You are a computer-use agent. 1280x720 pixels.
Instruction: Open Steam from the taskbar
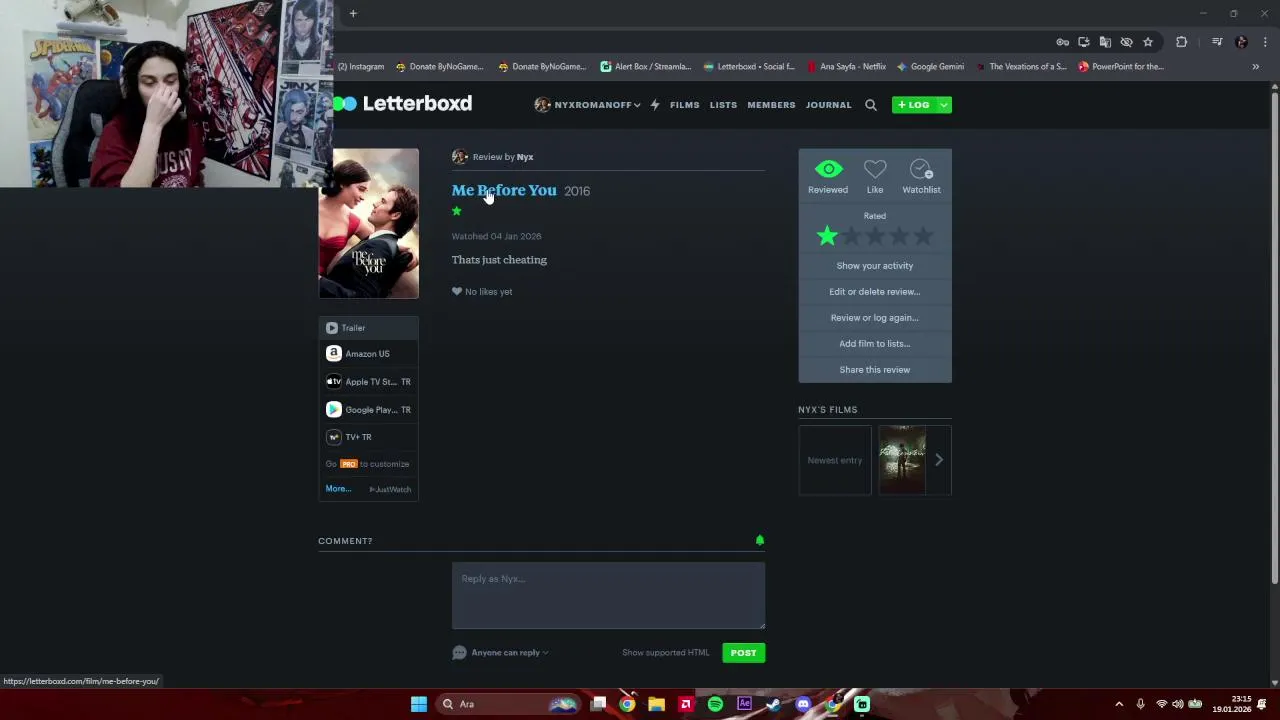point(773,704)
